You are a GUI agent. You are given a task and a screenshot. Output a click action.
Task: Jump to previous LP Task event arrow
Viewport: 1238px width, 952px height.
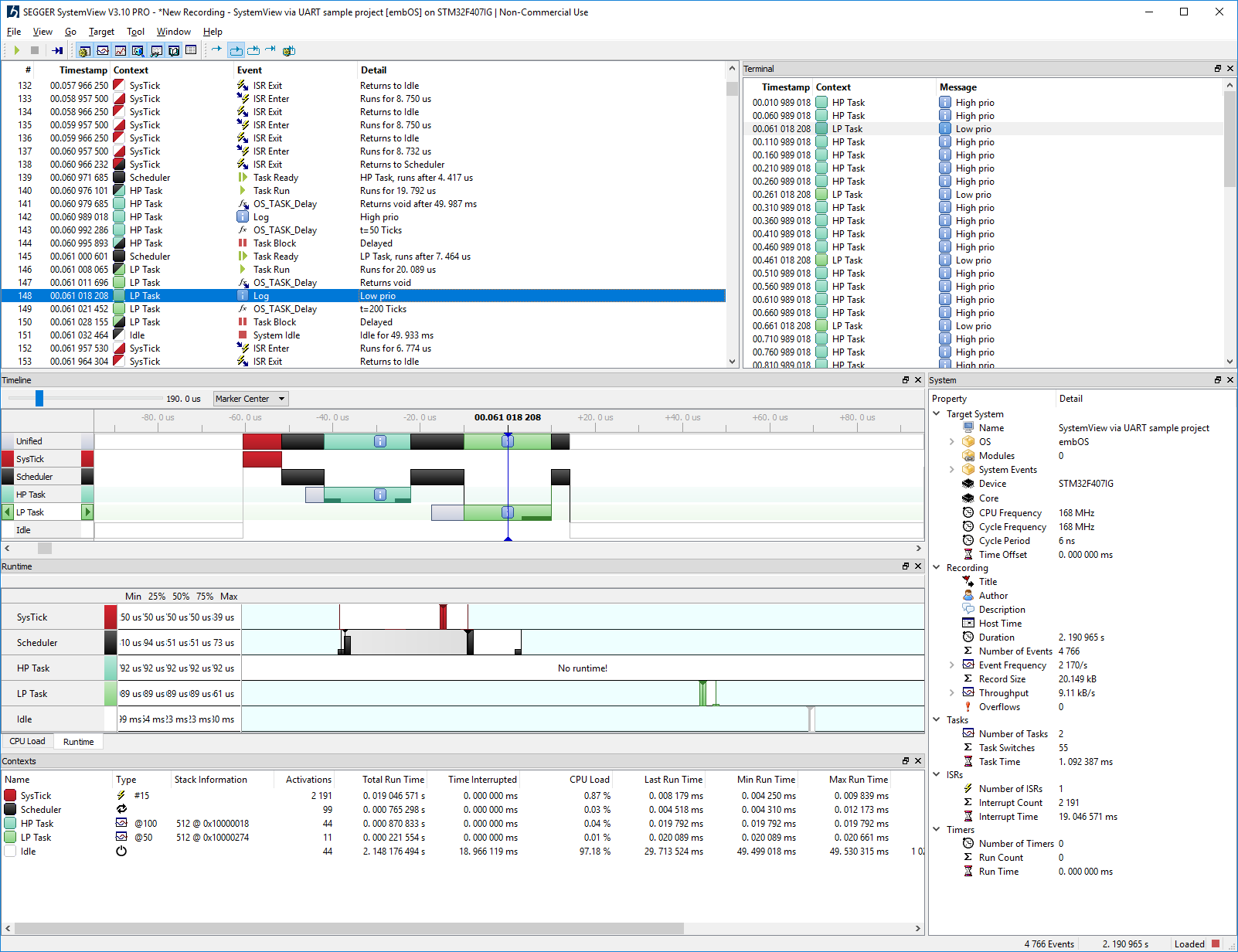8,512
